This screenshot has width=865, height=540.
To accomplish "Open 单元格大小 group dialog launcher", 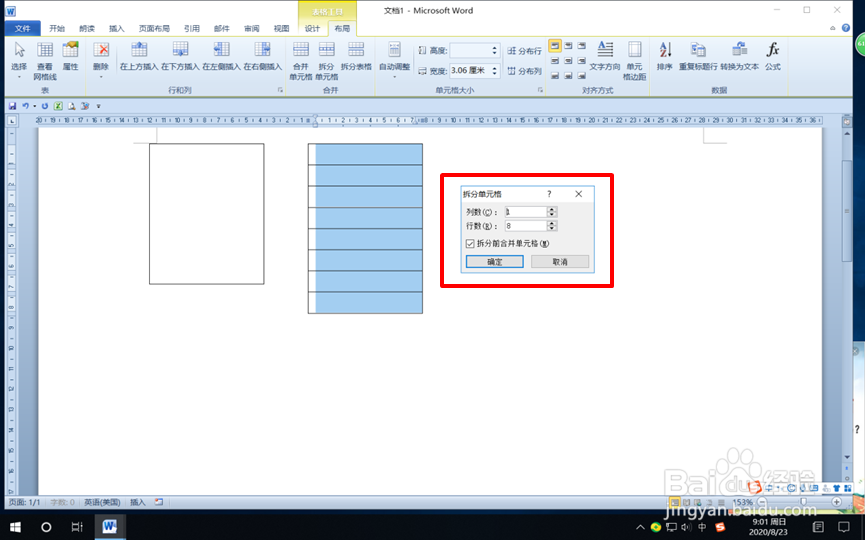I will [x=540, y=90].
